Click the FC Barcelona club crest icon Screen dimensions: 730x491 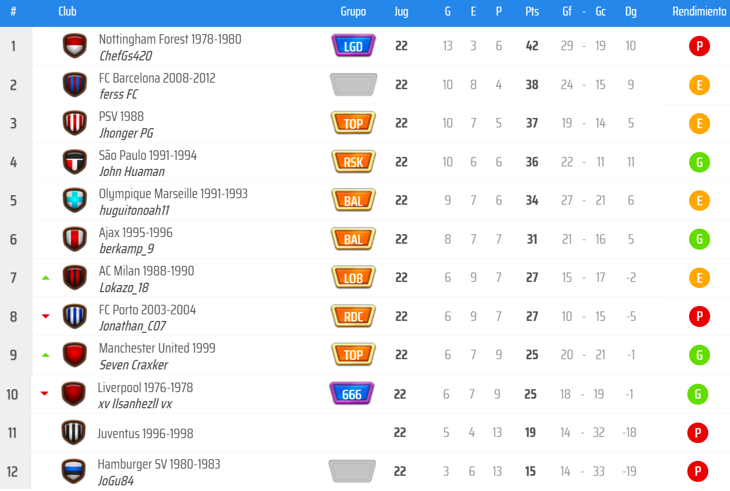(75, 85)
